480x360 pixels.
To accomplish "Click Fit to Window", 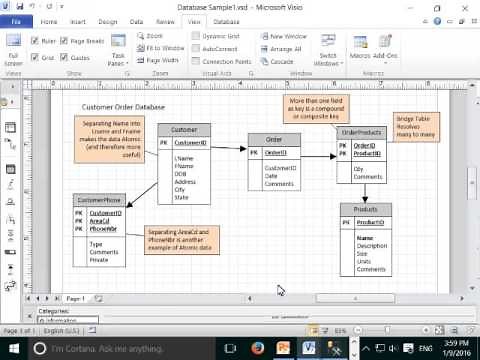I will (x=160, y=48).
